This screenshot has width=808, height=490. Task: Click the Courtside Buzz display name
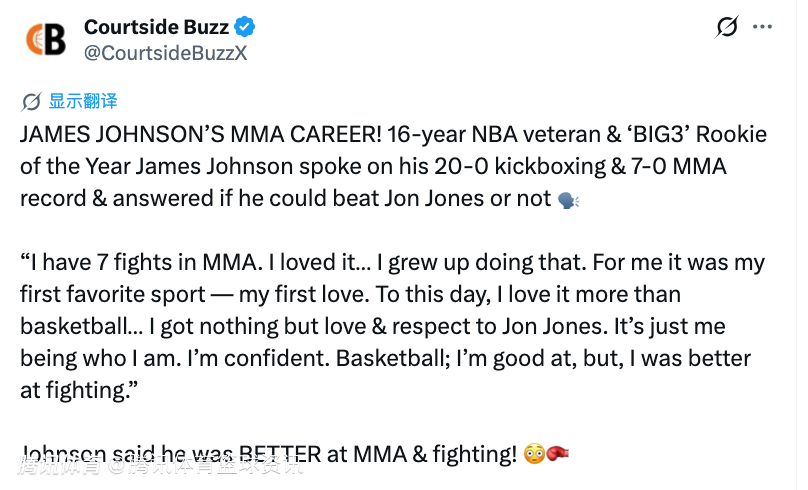156,27
